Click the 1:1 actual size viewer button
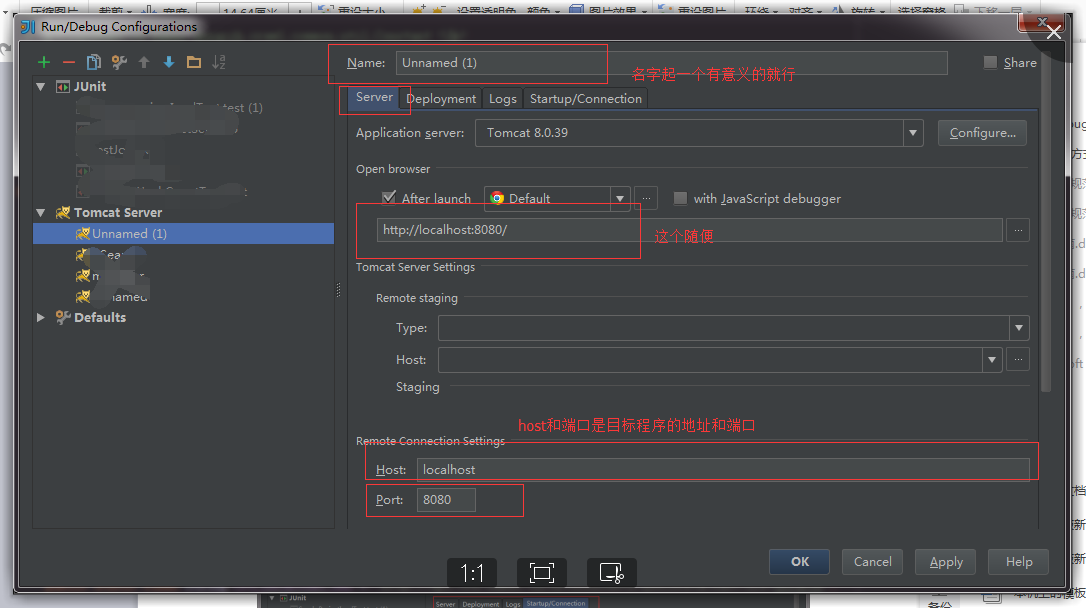1086x608 pixels. coord(472,573)
